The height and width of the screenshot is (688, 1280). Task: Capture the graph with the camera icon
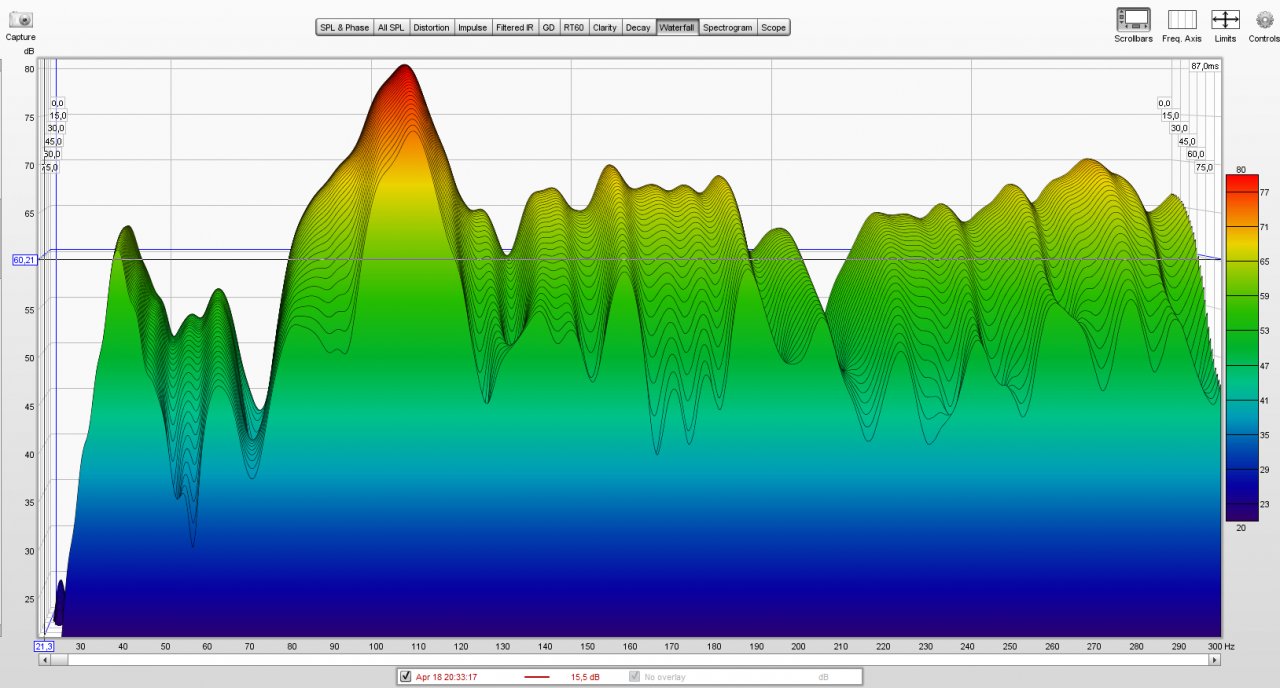20,20
